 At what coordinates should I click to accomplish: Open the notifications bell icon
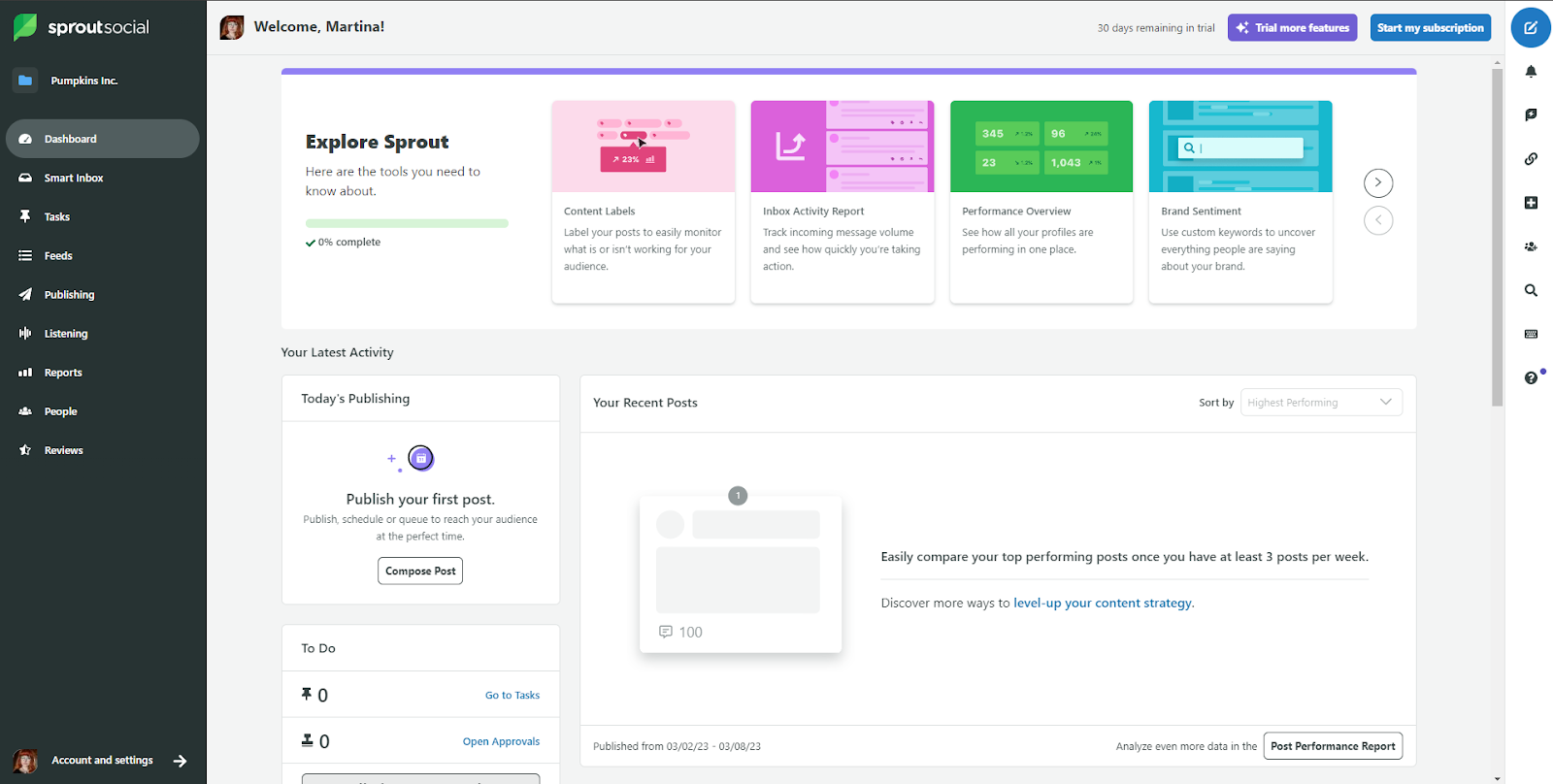pyautogui.click(x=1531, y=72)
